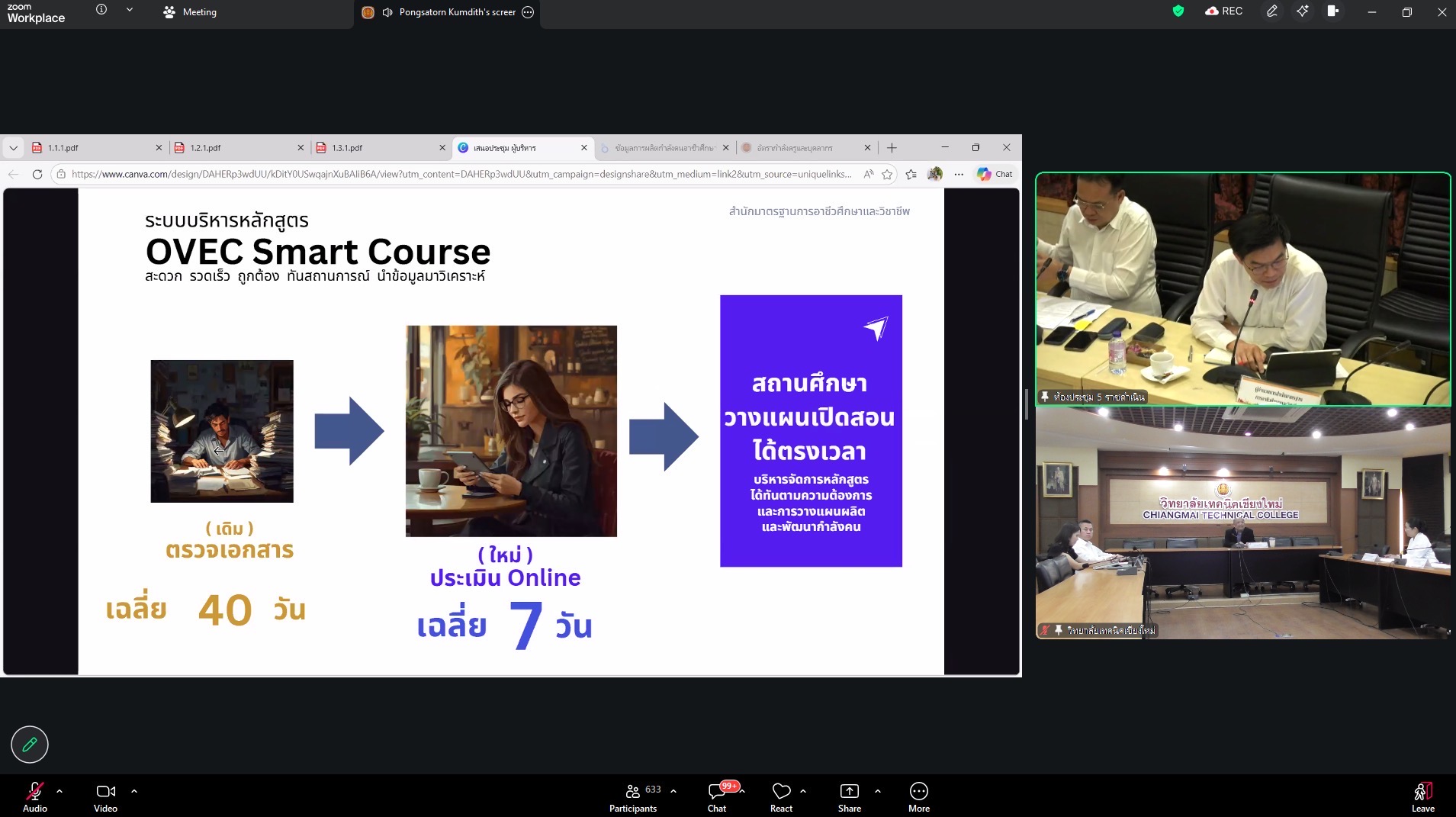Open the encryption shield icon info
The height and width of the screenshot is (817, 1456).
(1178, 11)
